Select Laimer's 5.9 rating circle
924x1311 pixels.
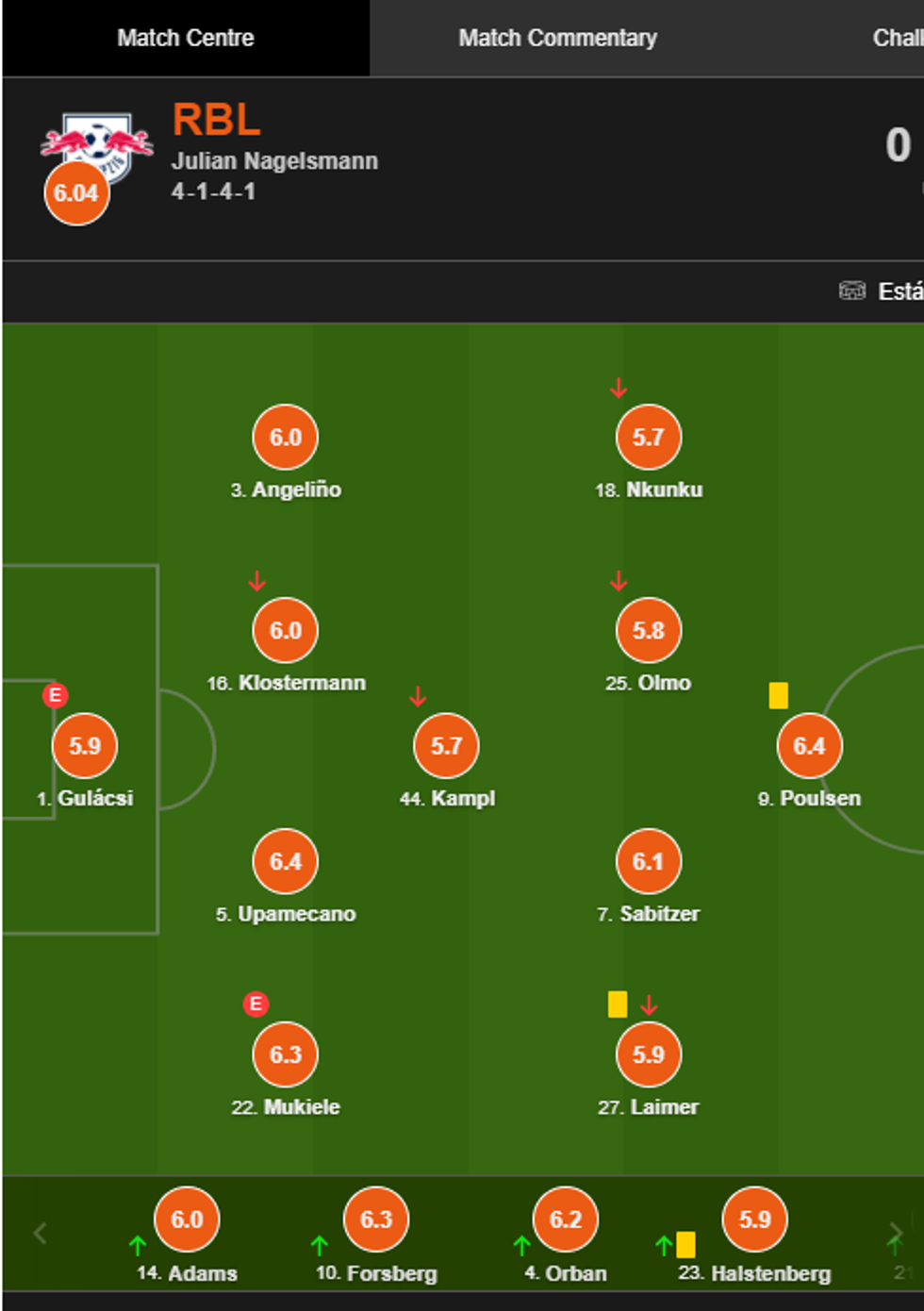coord(649,1054)
